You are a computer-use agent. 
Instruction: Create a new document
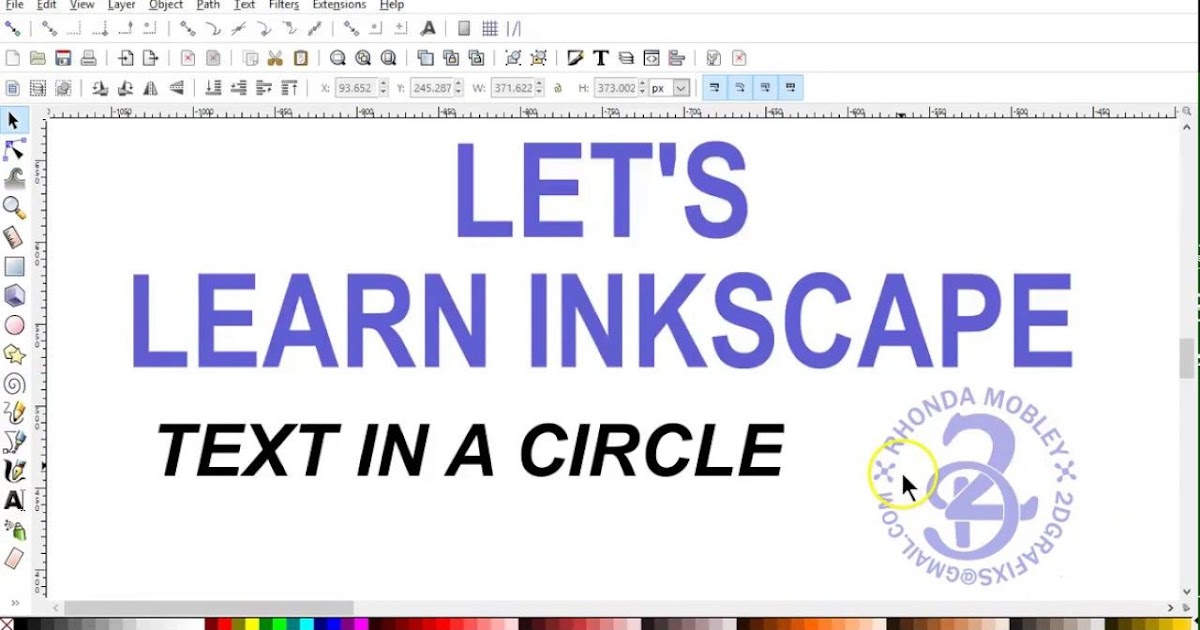(12, 58)
